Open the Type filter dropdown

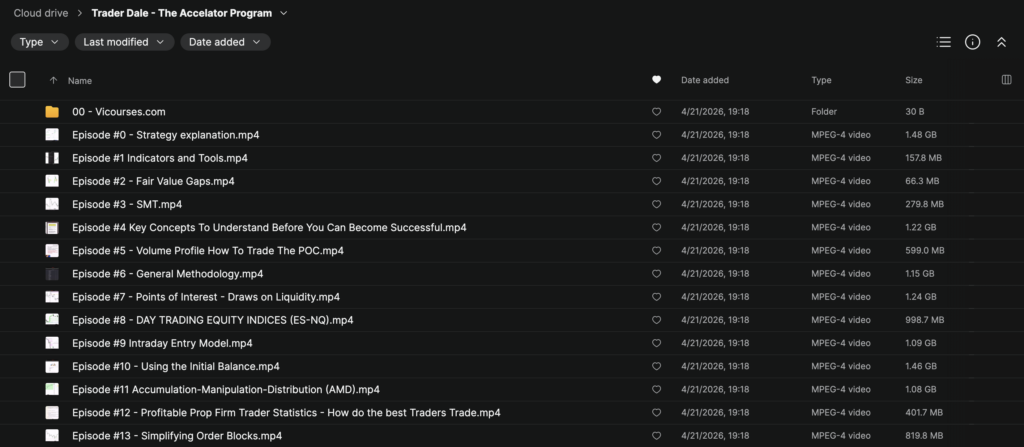click(40, 42)
